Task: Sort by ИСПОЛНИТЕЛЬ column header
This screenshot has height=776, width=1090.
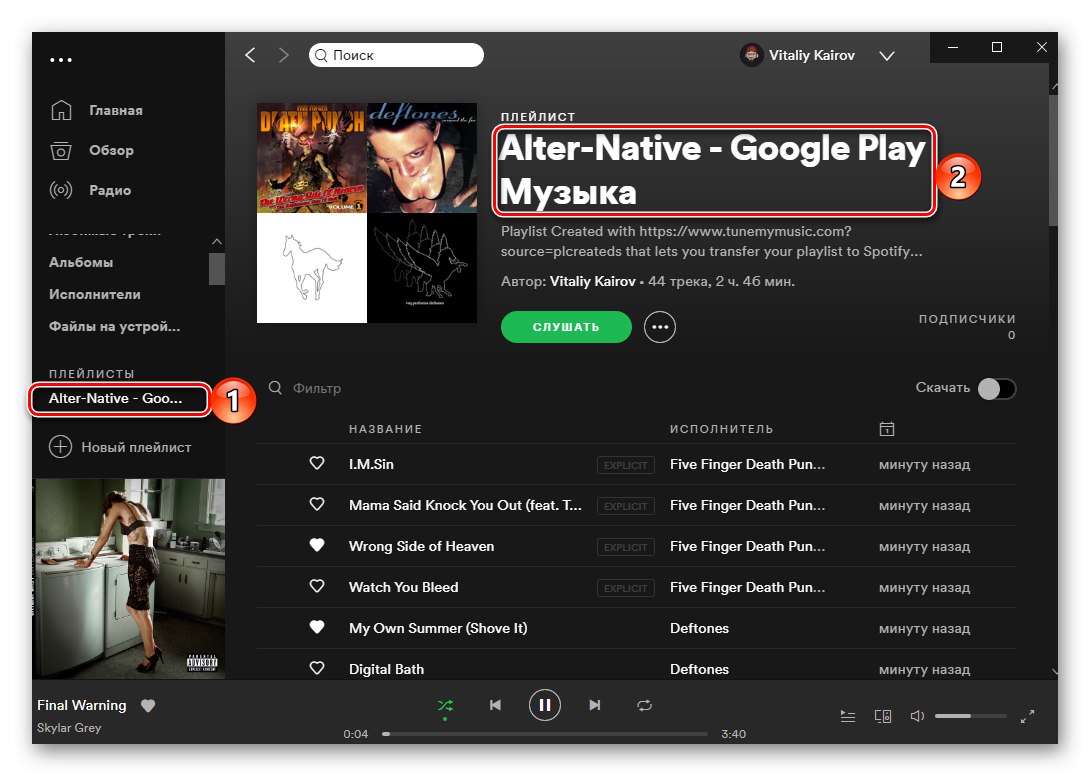Action: click(722, 429)
